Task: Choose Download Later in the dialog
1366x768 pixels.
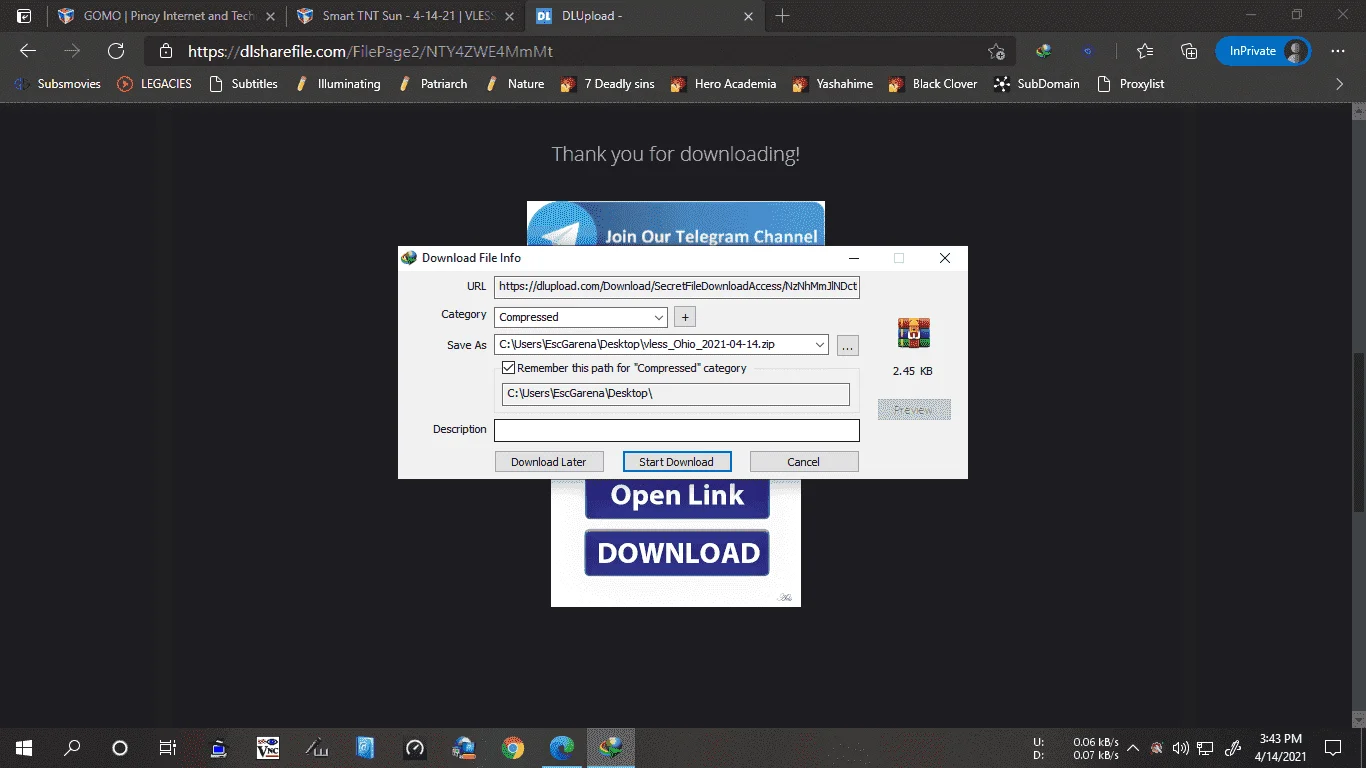Action: (549, 461)
